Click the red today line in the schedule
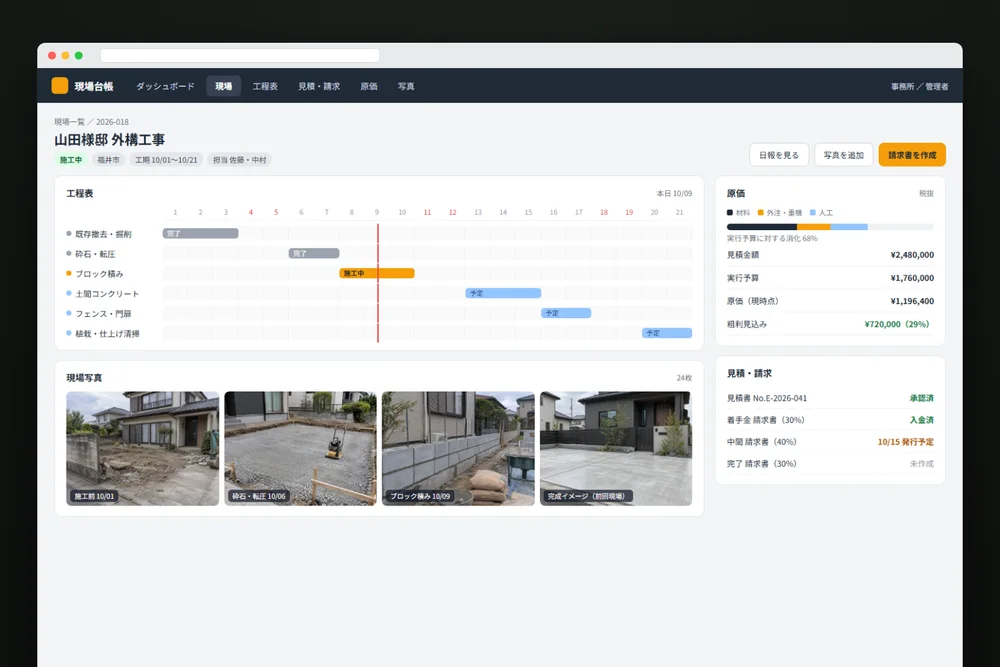1000x667 pixels. point(378,283)
